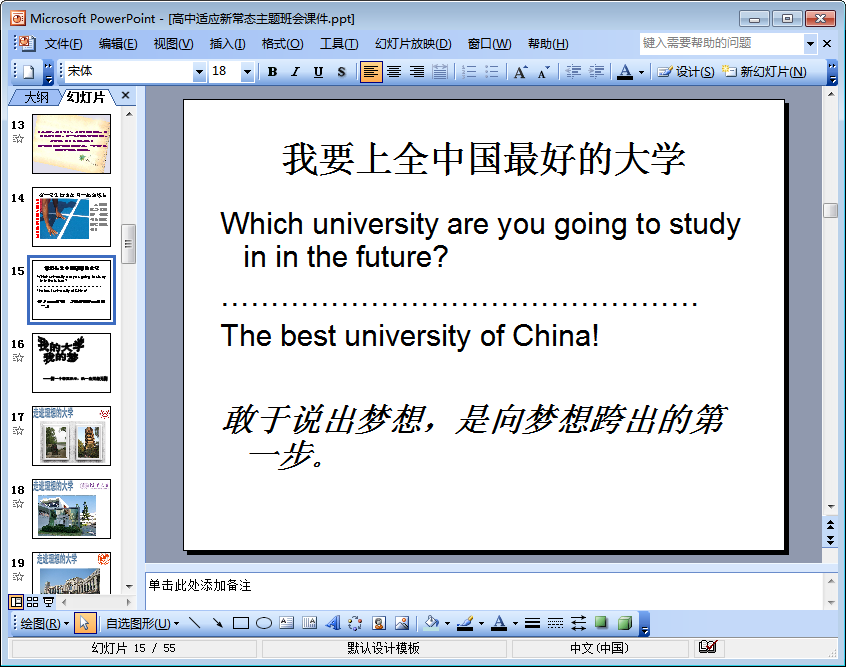Open the clip art inserter
This screenshot has width=846, height=667.
tap(379, 623)
